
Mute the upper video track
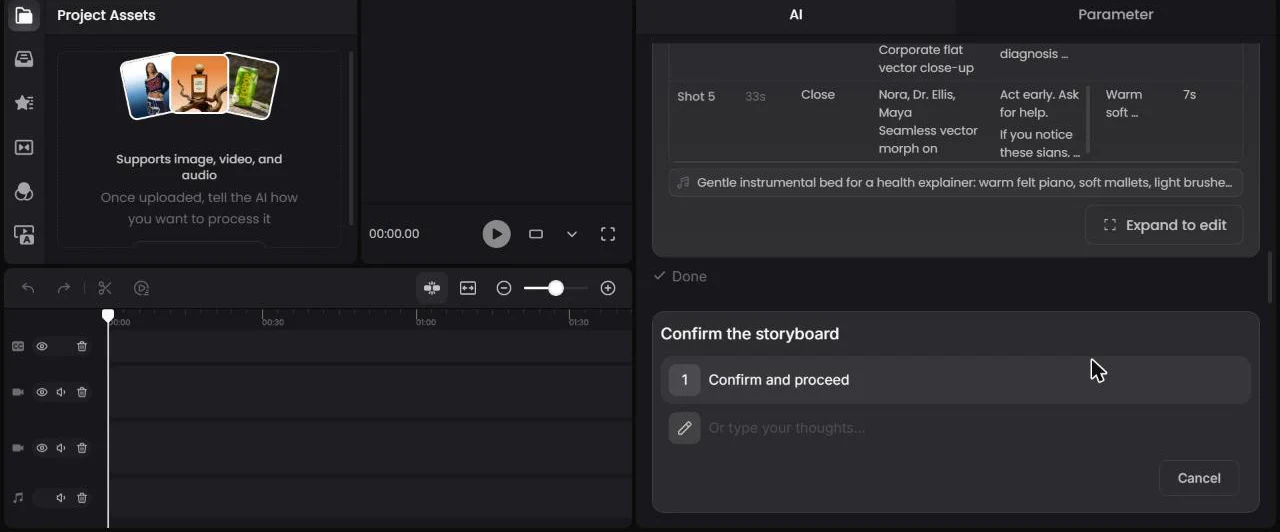point(62,392)
